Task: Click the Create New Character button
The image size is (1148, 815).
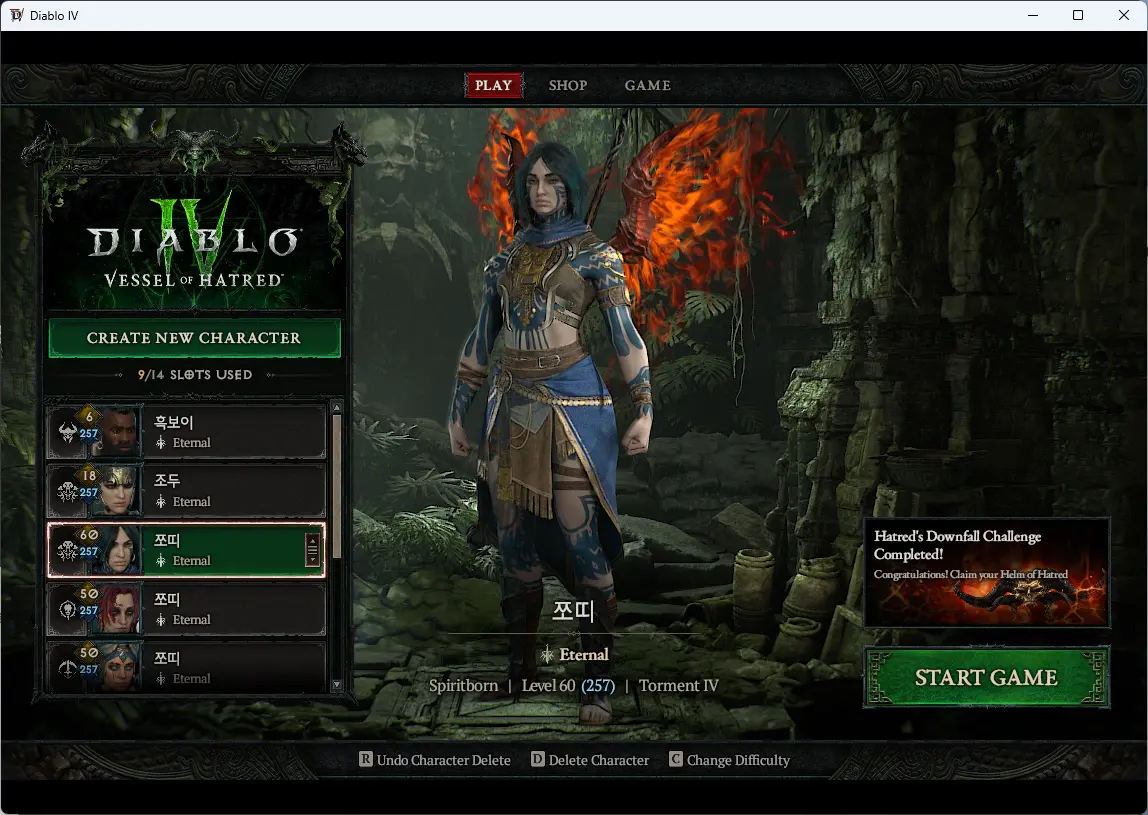Action: [x=194, y=338]
